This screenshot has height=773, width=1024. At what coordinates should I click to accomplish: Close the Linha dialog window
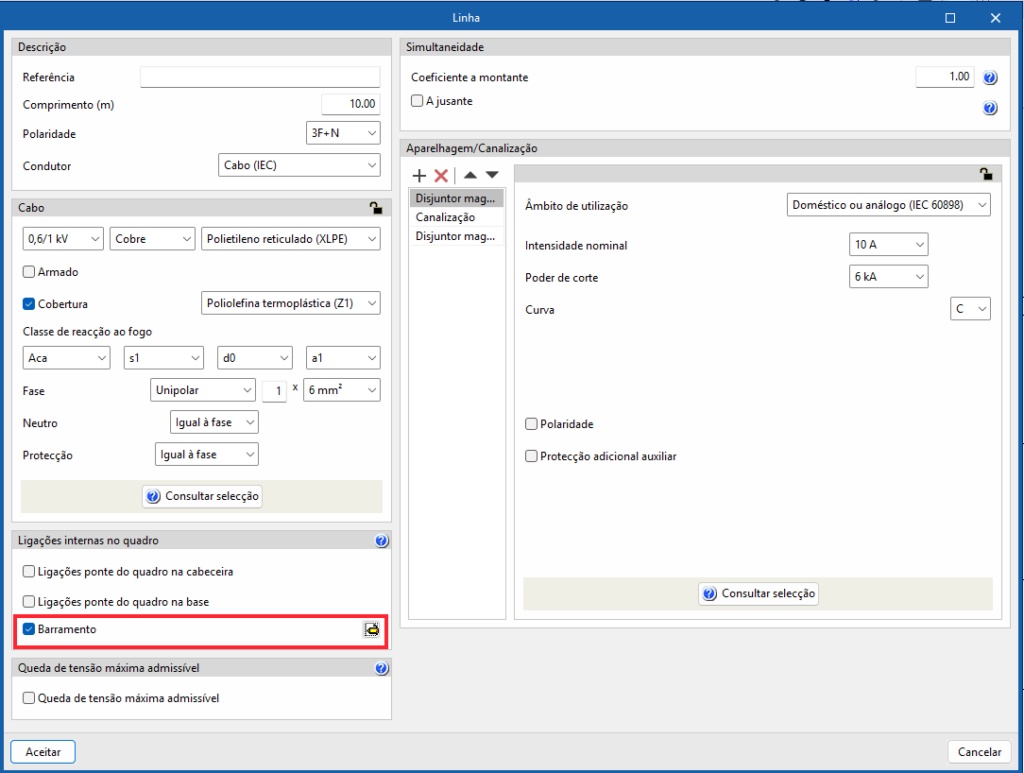tap(995, 18)
